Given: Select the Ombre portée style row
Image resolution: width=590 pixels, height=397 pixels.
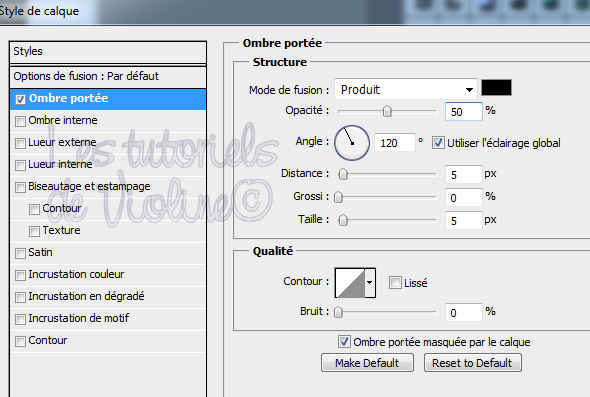Looking at the screenshot, I should pyautogui.click(x=108, y=99).
